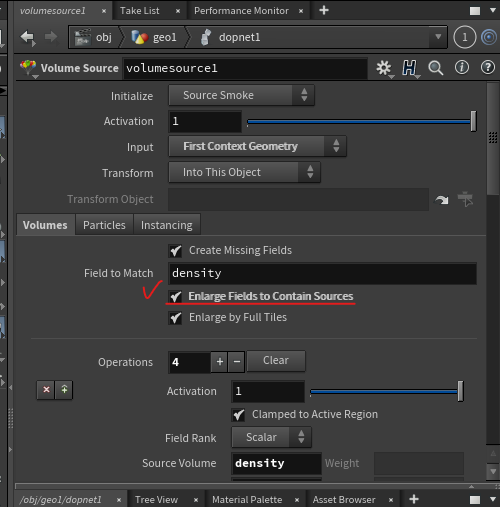Click geo1 in the network path
Screen dimensions: 500x507
point(165,37)
